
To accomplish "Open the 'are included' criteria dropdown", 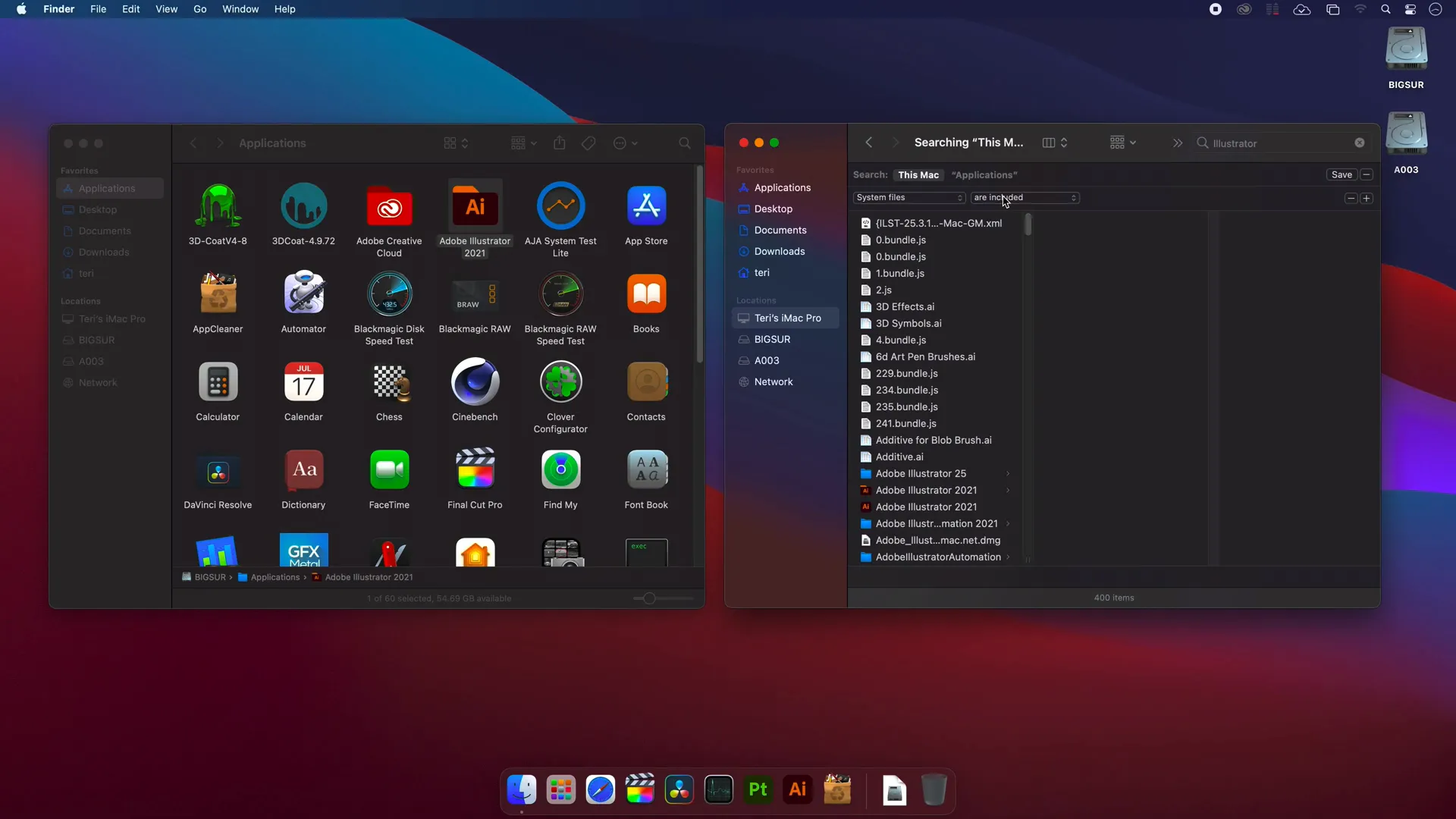I will point(1025,197).
